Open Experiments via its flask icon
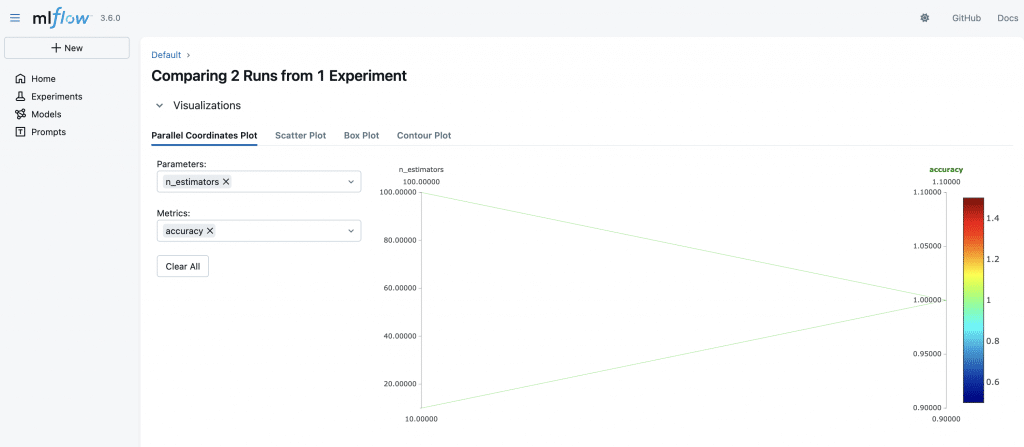This screenshot has height=447, width=1024. click(x=20, y=97)
